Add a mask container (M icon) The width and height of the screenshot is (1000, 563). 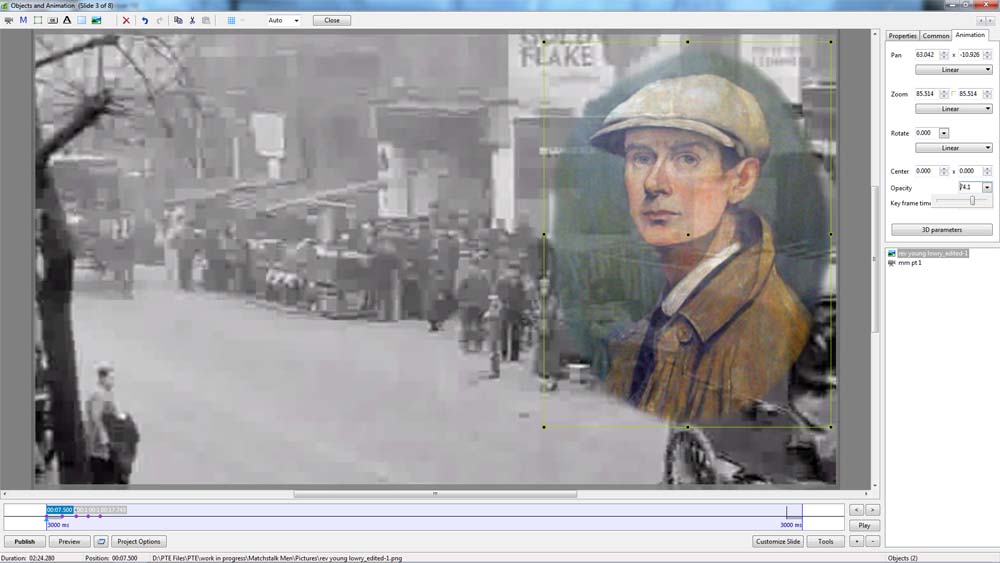click(23, 20)
